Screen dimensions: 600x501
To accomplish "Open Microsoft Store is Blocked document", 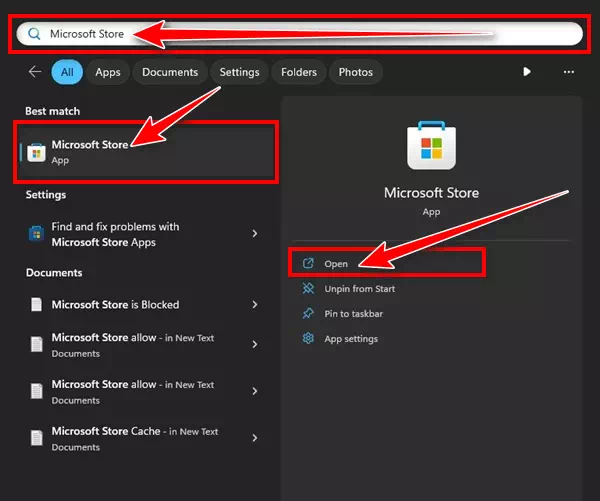I will tap(144, 305).
